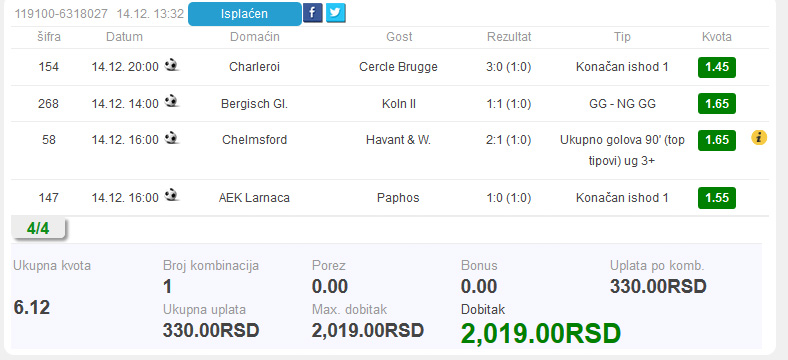This screenshot has width=788, height=360.
Task: Click the Kvota column header
Action: (x=717, y=37)
